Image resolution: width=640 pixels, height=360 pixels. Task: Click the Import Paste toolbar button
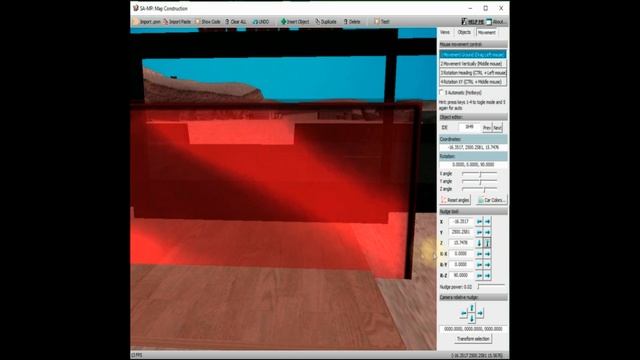coord(177,22)
